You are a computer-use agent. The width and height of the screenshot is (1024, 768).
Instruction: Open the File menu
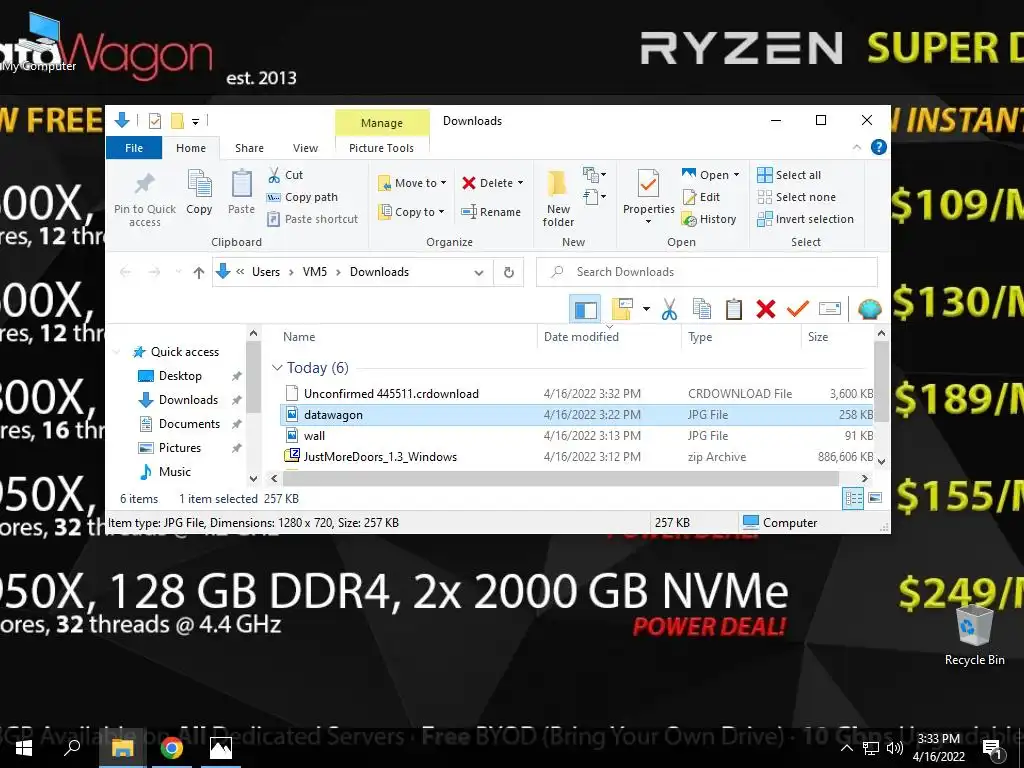click(x=134, y=148)
